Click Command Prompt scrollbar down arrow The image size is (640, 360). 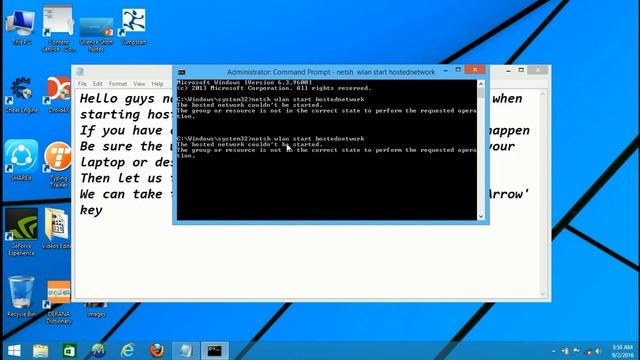coord(481,216)
